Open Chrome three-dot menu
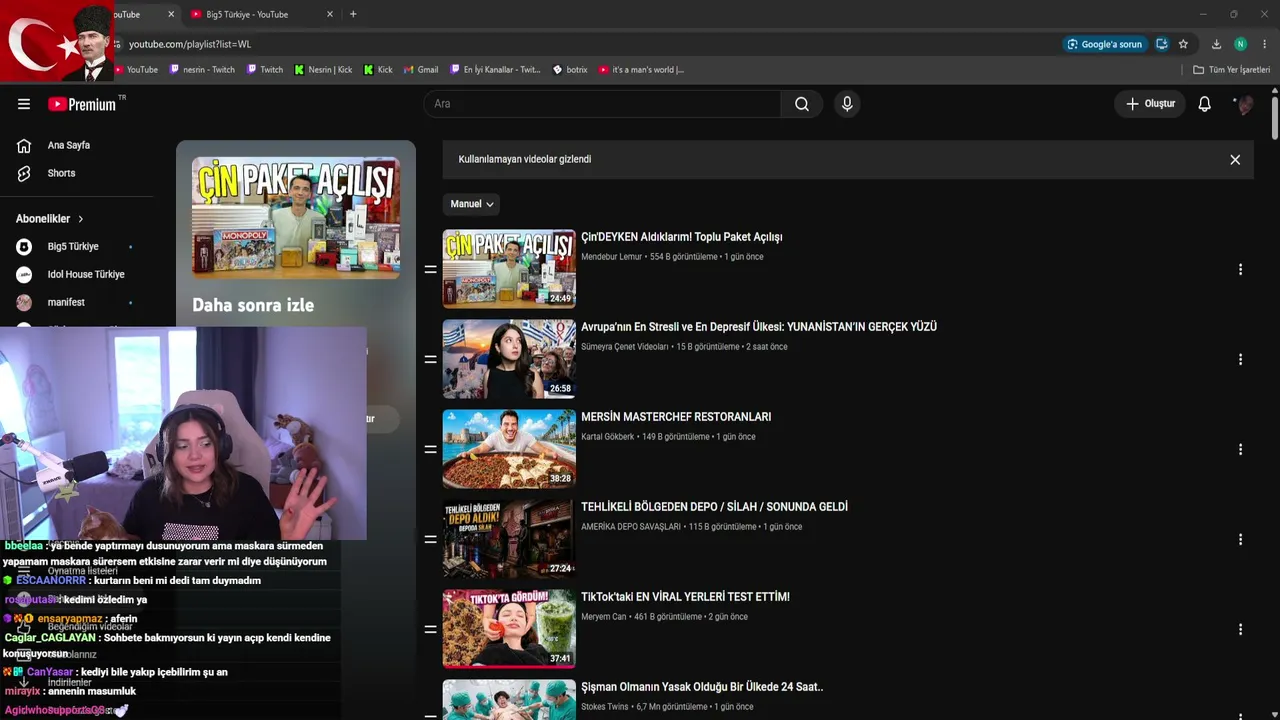The image size is (1280, 720). tap(1265, 44)
